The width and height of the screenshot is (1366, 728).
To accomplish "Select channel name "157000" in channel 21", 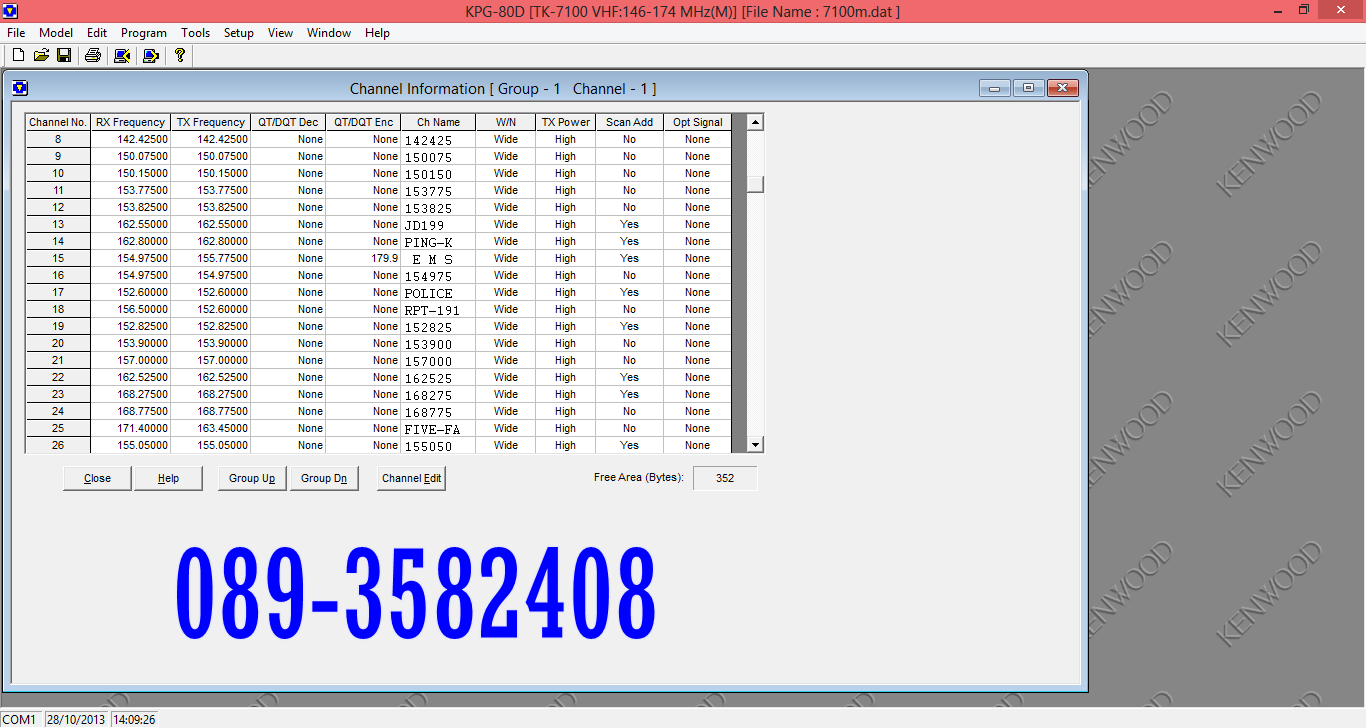I will 439,361.
